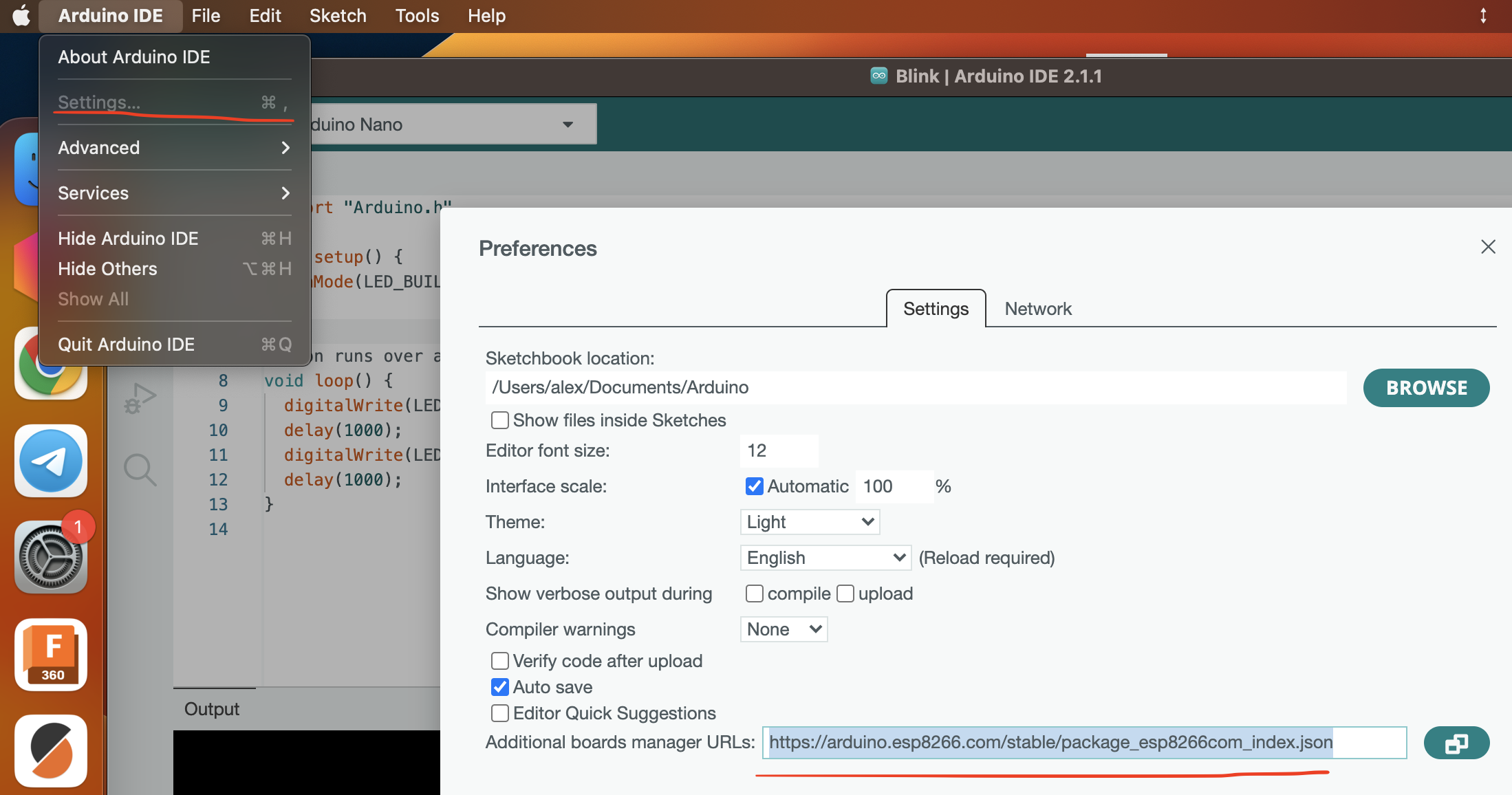1512x795 pixels.
Task: Enable Verify code after upload
Action: coord(500,661)
